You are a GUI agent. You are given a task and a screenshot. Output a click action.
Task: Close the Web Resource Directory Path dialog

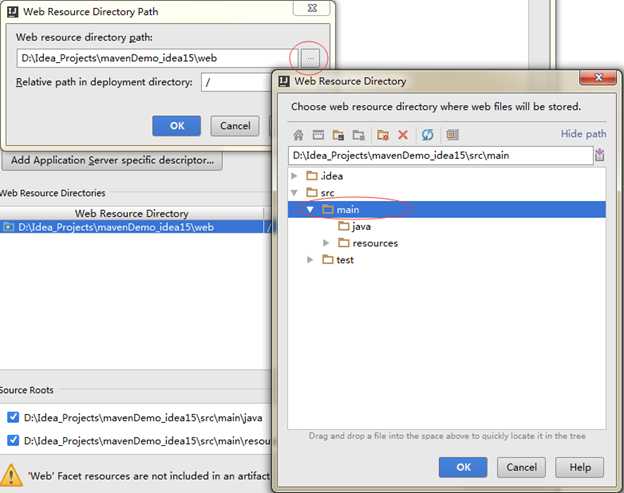click(x=312, y=8)
